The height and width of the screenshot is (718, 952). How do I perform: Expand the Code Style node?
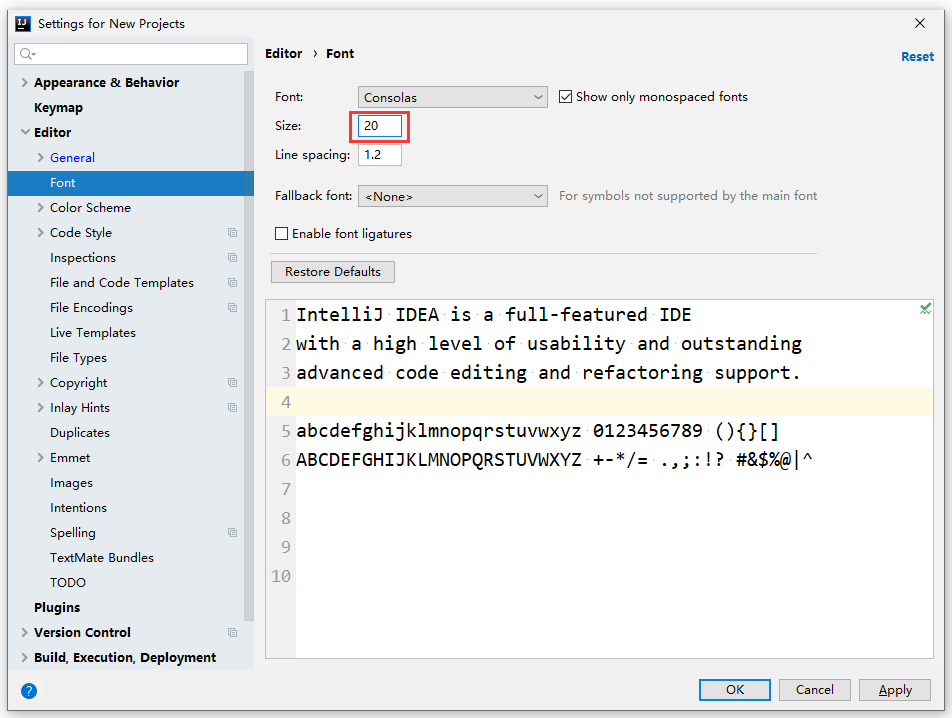click(41, 232)
